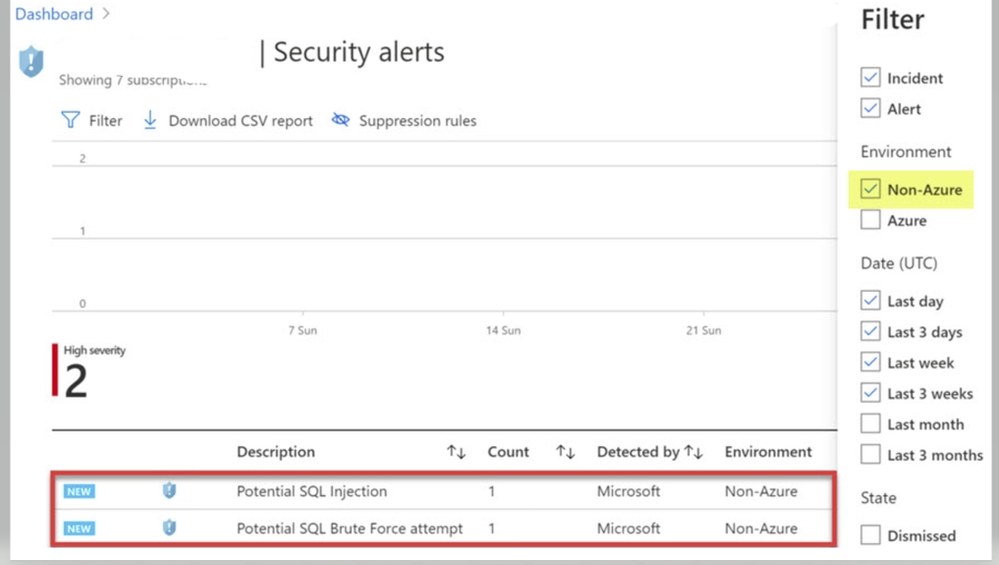Image resolution: width=999 pixels, height=565 pixels.
Task: Download CSV report
Action: pyautogui.click(x=228, y=120)
